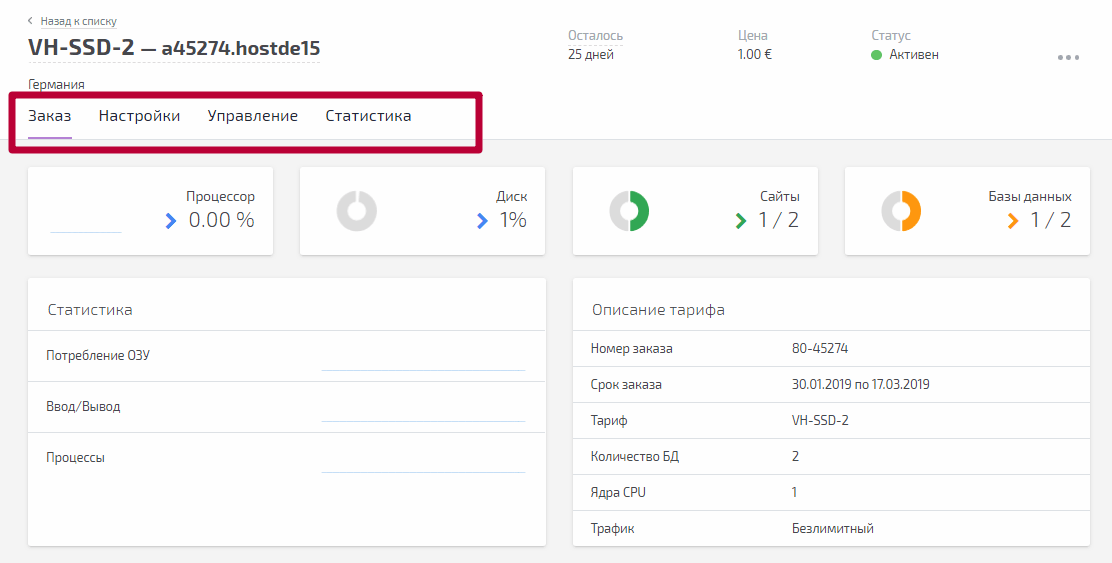1112x563 pixels.
Task: Click the '1 / 2' sites count
Action: (x=778, y=220)
